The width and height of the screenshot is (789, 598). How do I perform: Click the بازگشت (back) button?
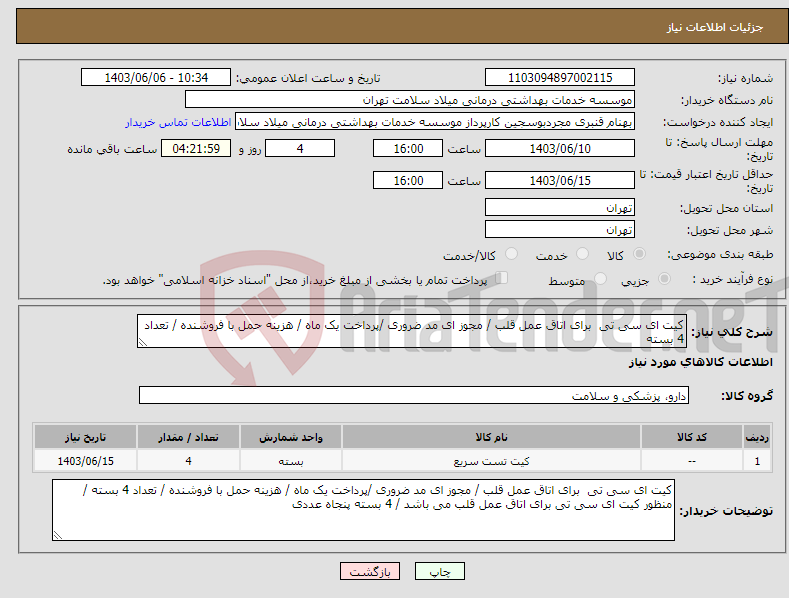coord(370,571)
